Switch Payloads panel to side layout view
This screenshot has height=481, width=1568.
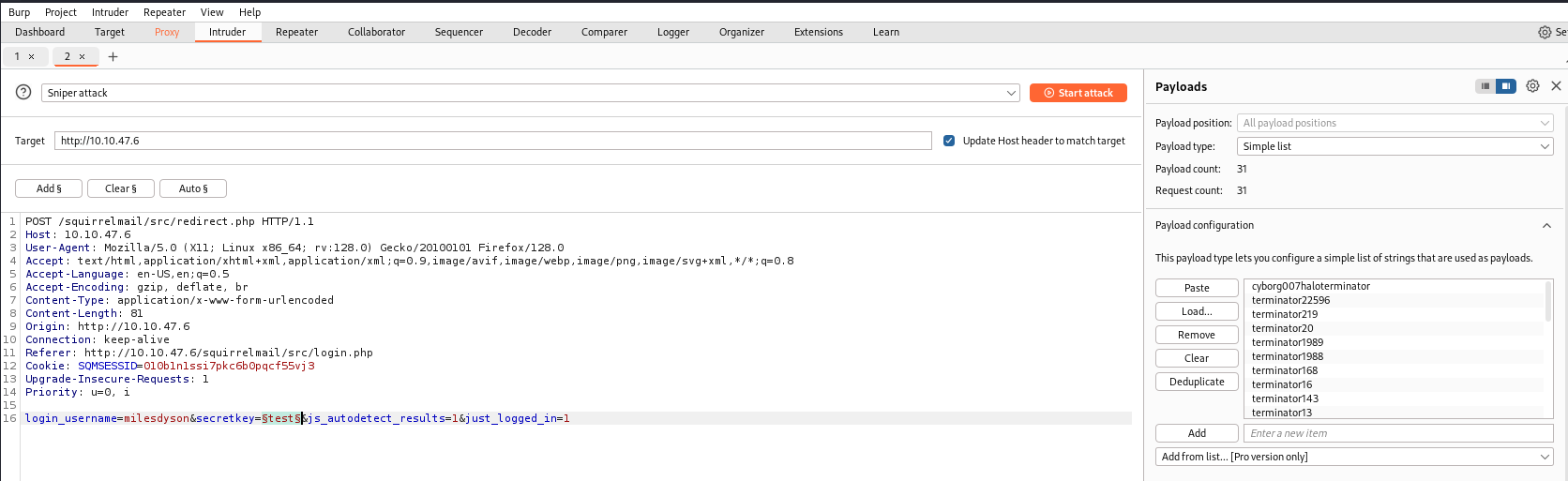[1505, 86]
